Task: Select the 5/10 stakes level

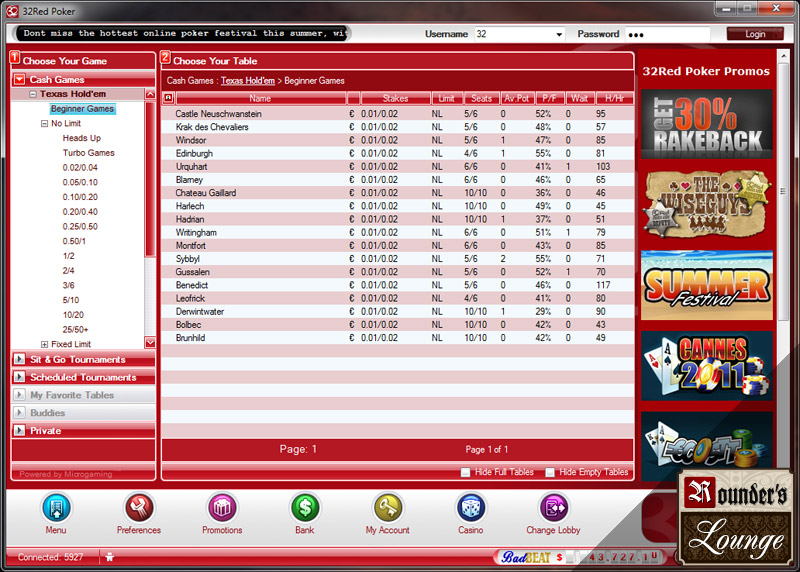Action: pos(71,300)
